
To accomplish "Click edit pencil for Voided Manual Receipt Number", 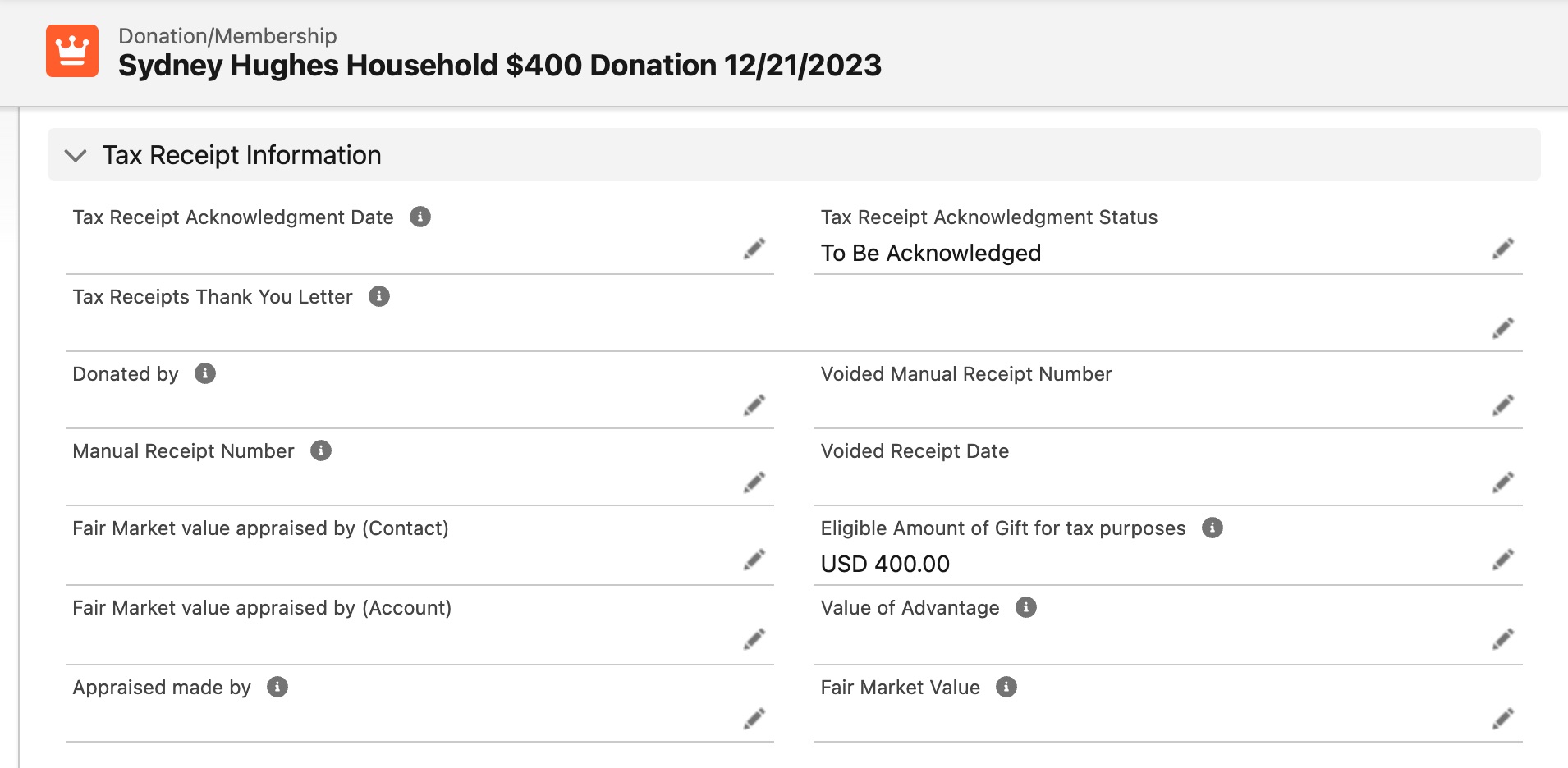I will click(1504, 405).
